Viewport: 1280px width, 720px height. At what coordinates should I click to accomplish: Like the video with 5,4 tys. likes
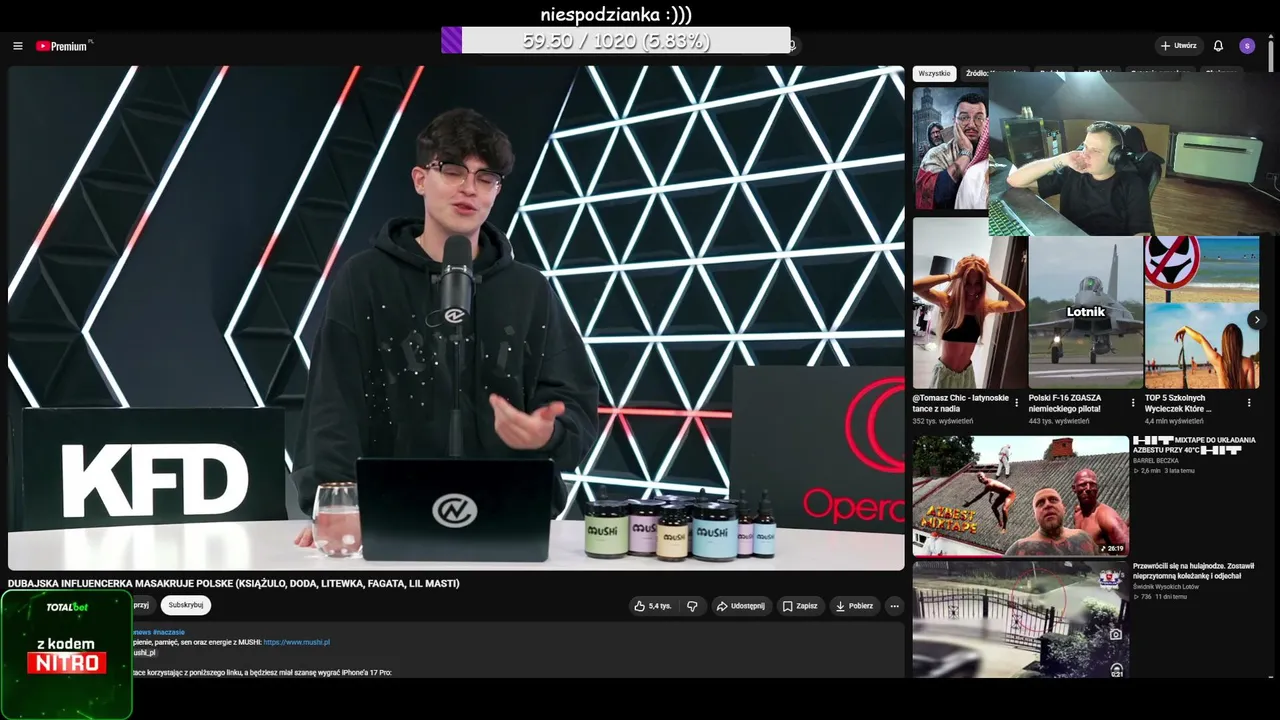click(x=653, y=606)
